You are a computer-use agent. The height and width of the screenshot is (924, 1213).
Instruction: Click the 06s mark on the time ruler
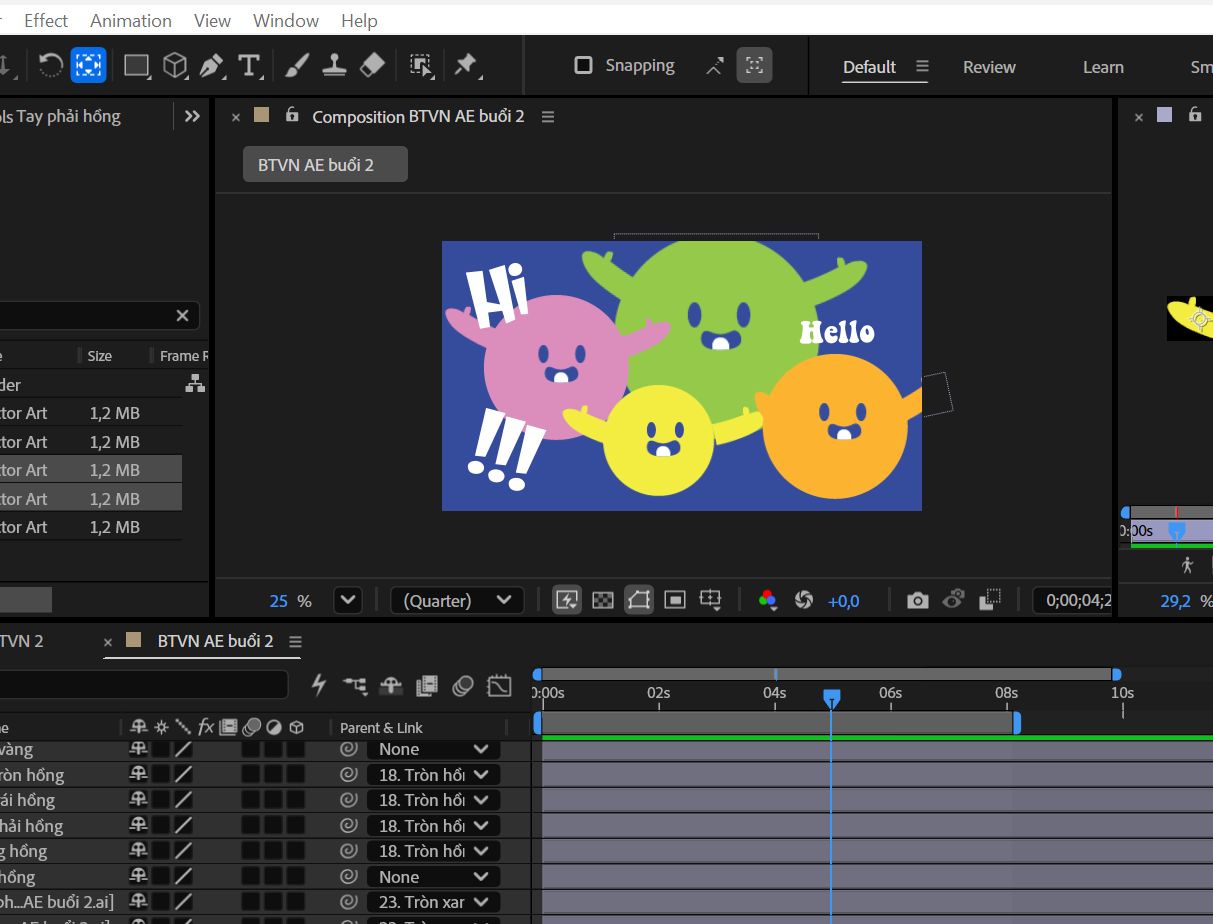tap(890, 693)
